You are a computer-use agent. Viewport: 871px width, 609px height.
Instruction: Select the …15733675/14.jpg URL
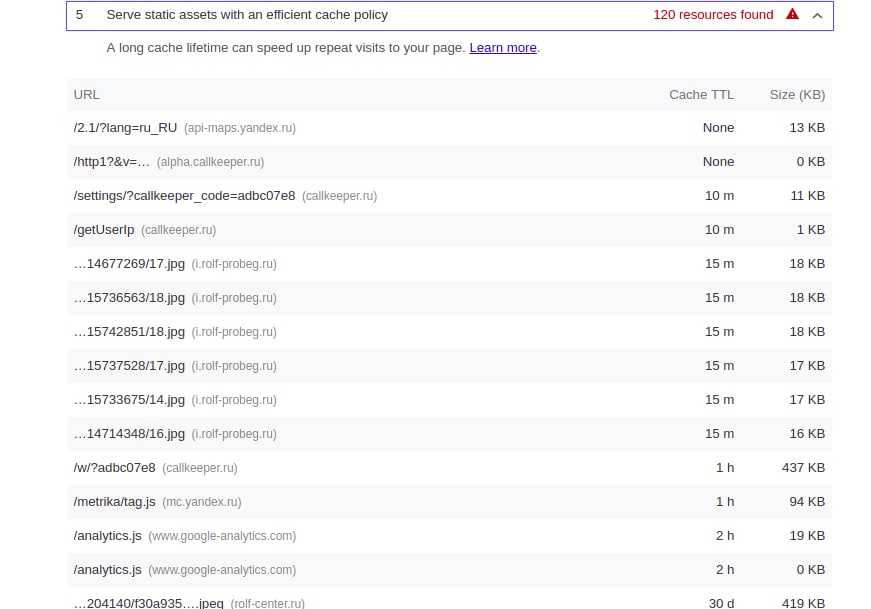pyautogui.click(x=129, y=400)
